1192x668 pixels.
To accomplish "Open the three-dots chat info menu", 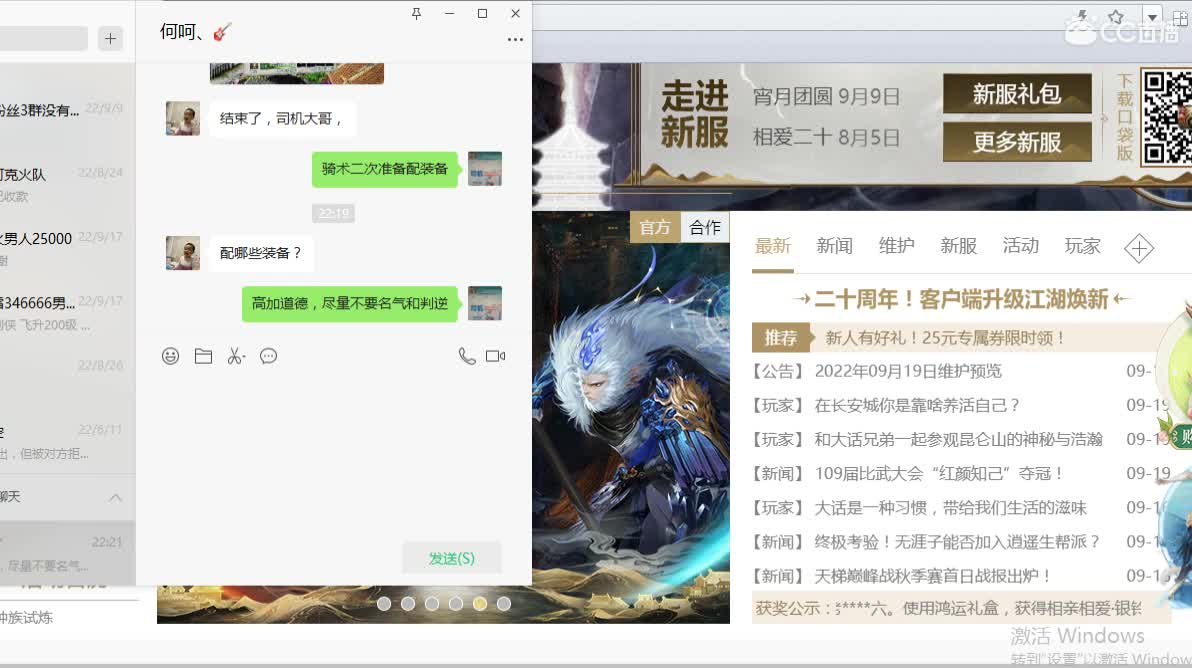I will [x=515, y=40].
